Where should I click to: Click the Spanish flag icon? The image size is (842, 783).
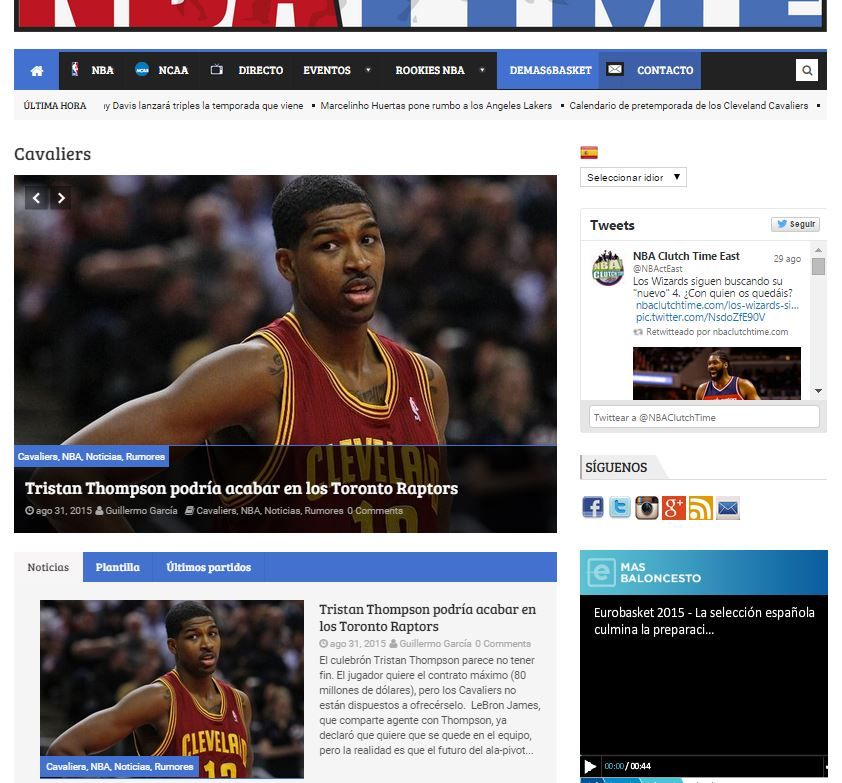[x=589, y=153]
